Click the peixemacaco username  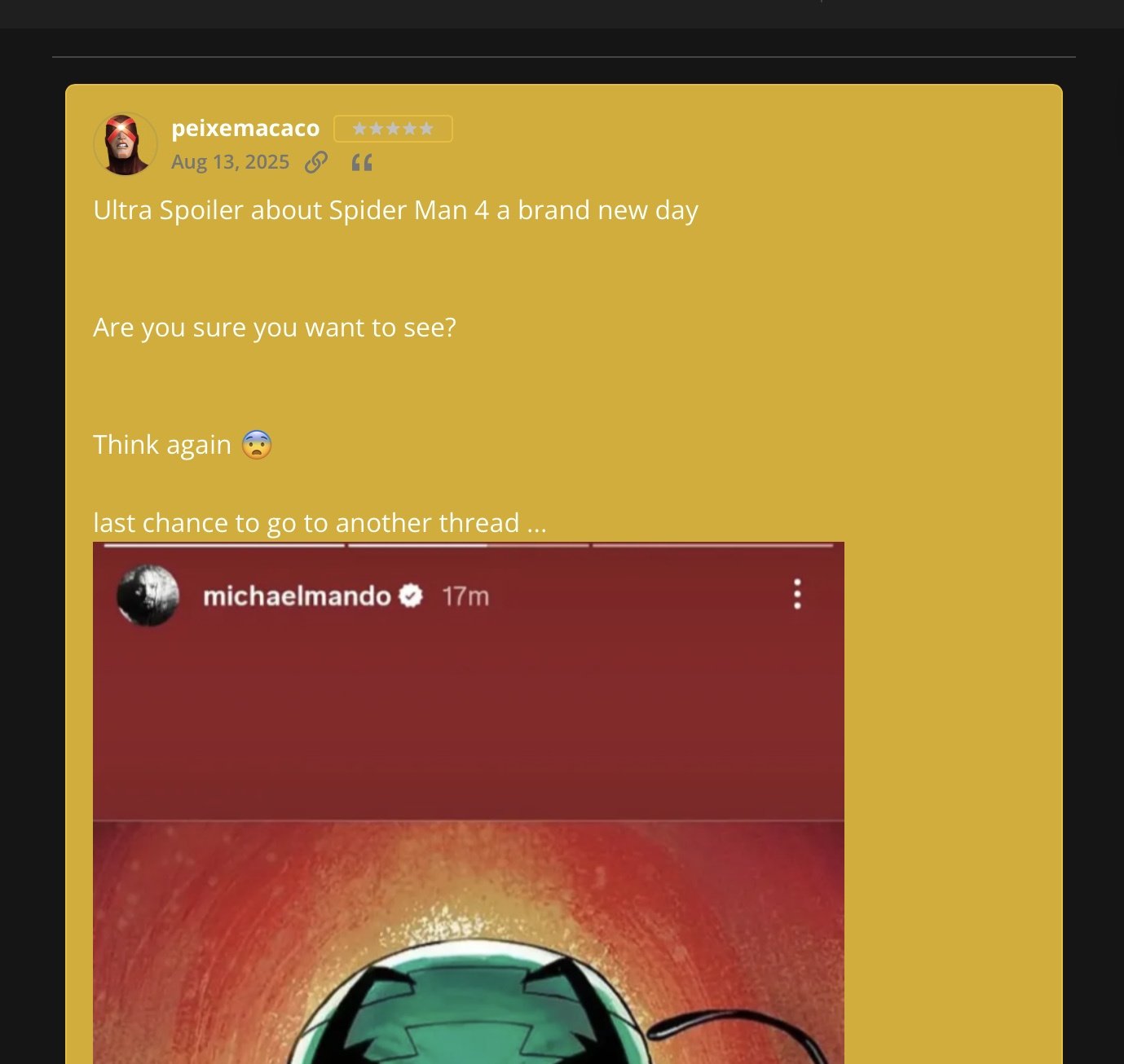click(x=245, y=128)
